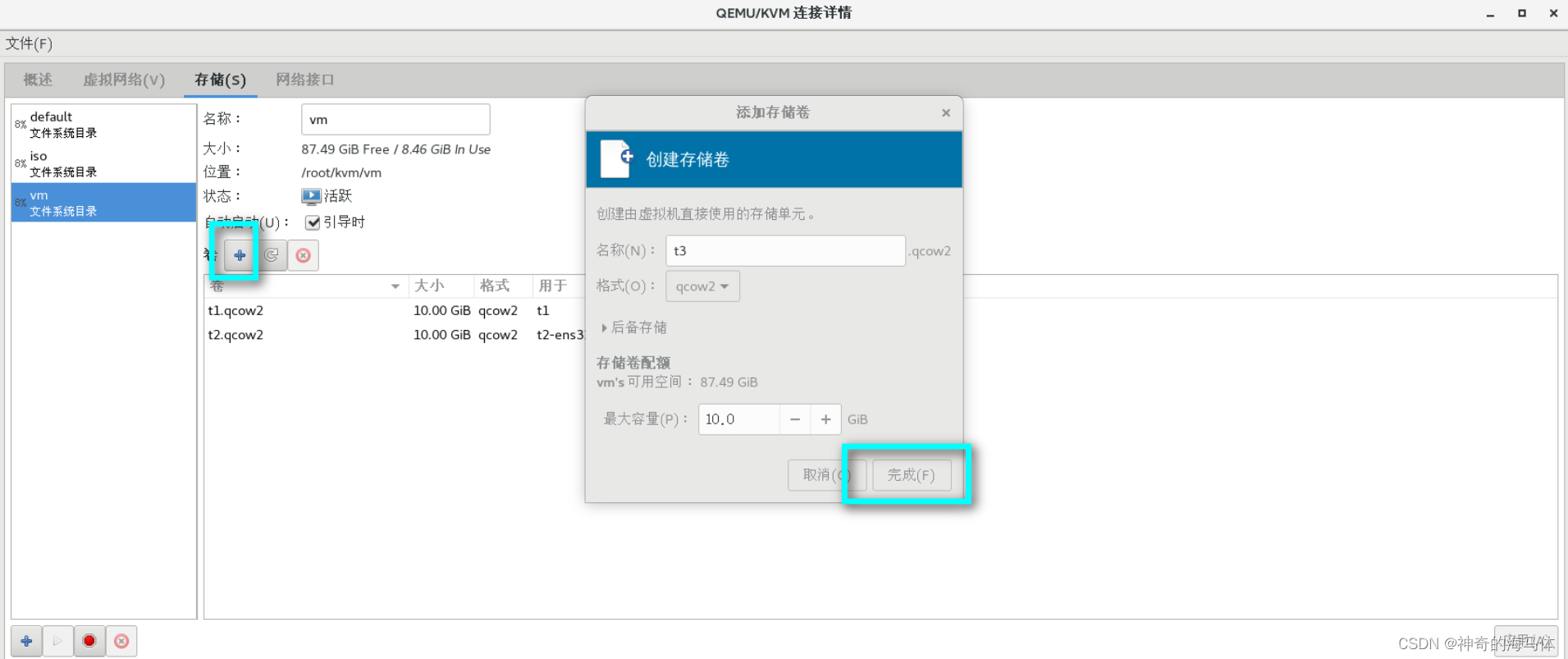Screen dimensions: 1568x659
Task: Decrease max capacity with minus button
Action: tap(795, 419)
